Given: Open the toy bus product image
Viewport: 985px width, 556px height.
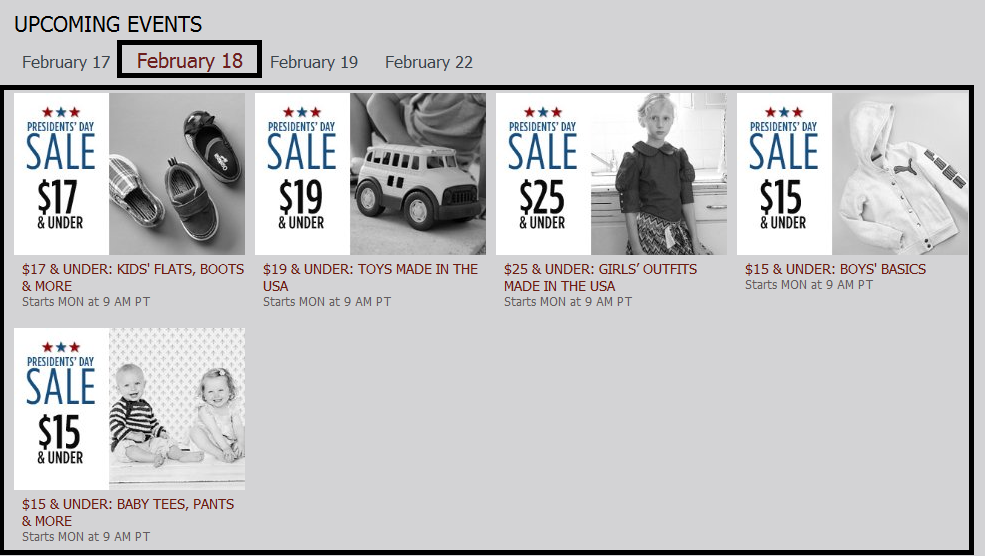Looking at the screenshot, I should (x=418, y=173).
